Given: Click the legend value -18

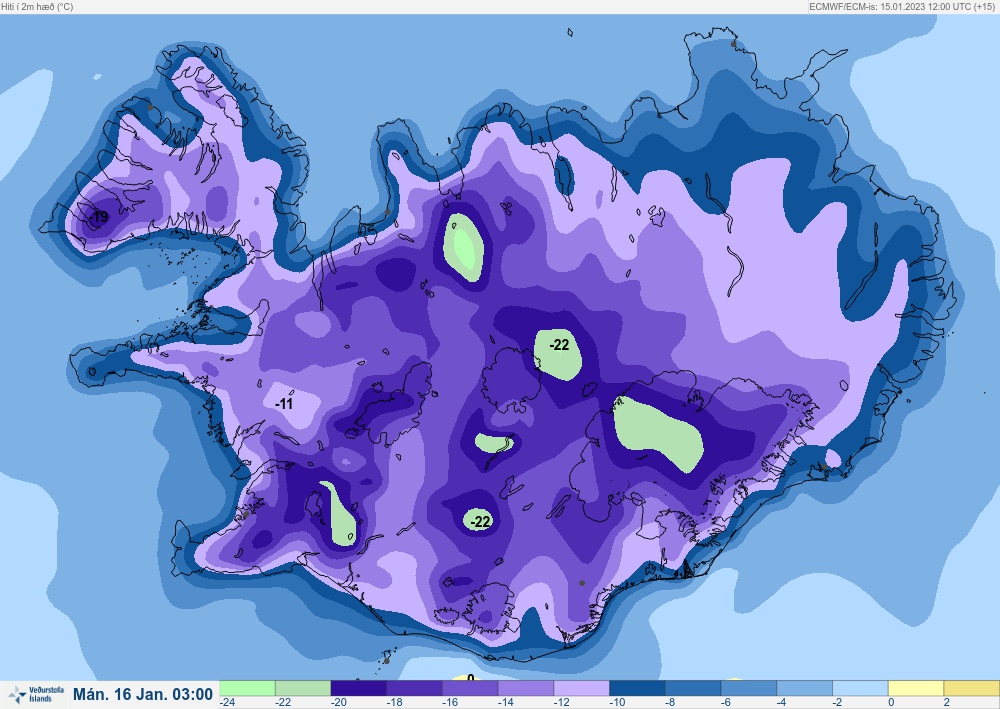Looking at the screenshot, I should click(395, 702).
